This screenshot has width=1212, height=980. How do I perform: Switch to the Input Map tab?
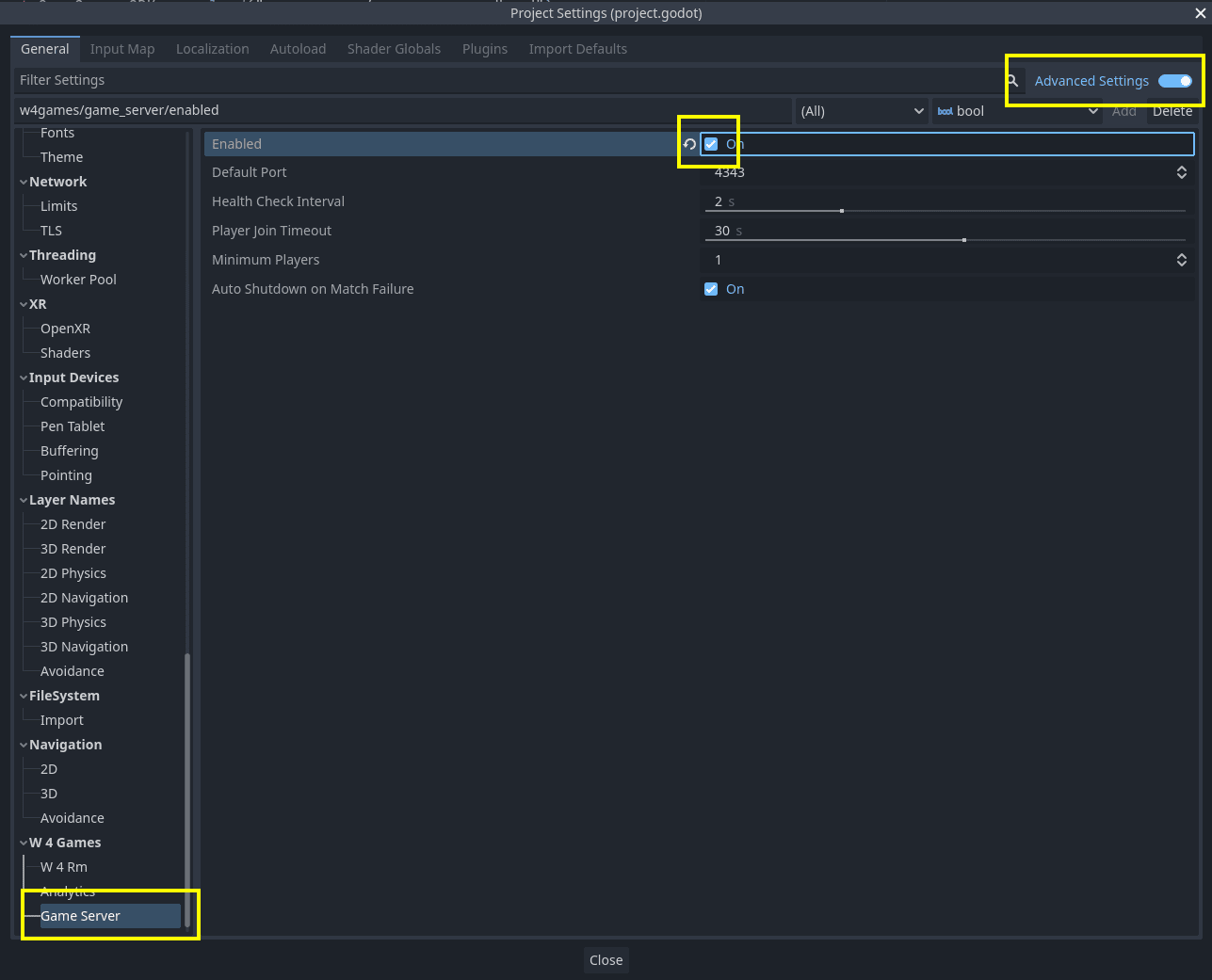click(x=122, y=48)
